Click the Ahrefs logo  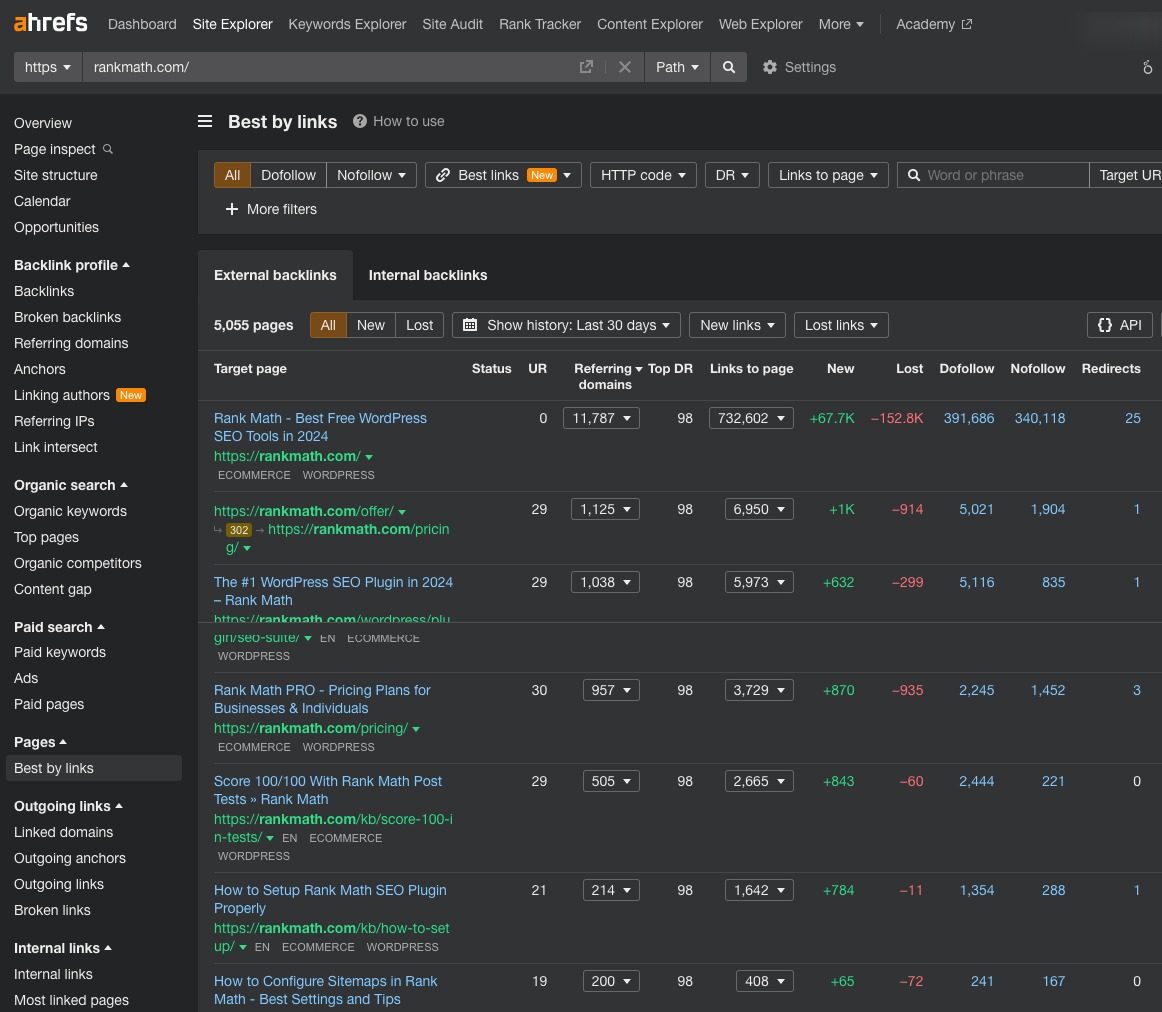click(50, 23)
